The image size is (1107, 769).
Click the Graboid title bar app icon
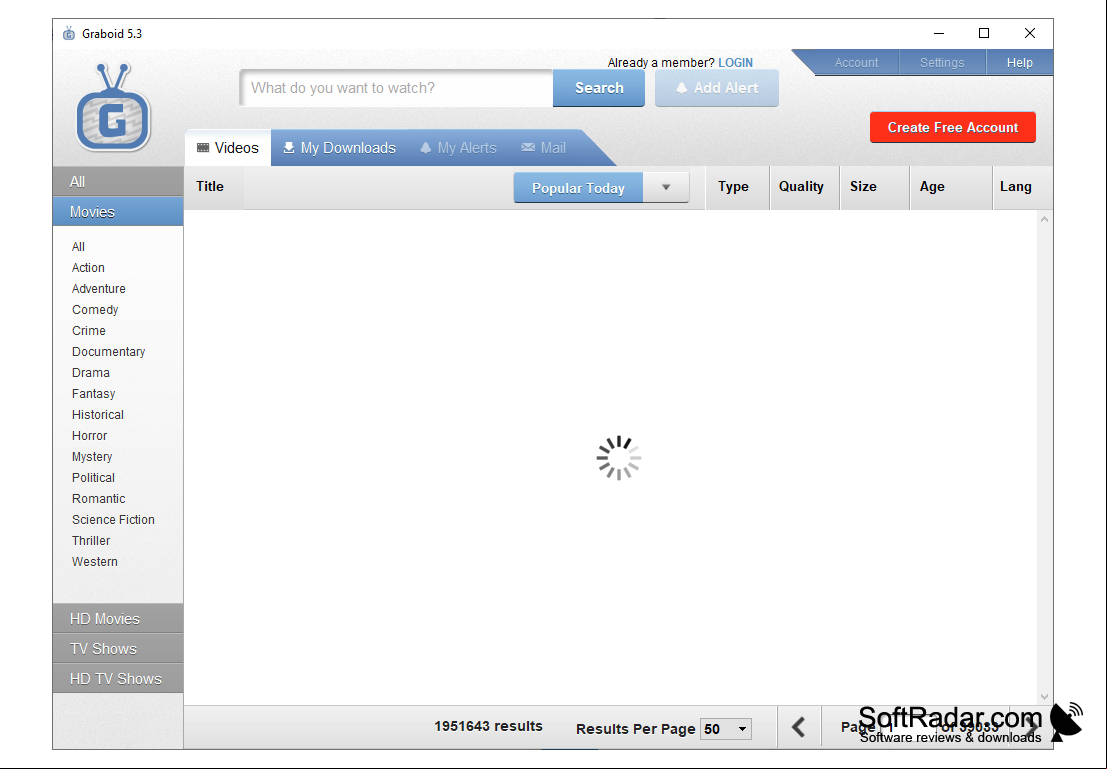68,33
